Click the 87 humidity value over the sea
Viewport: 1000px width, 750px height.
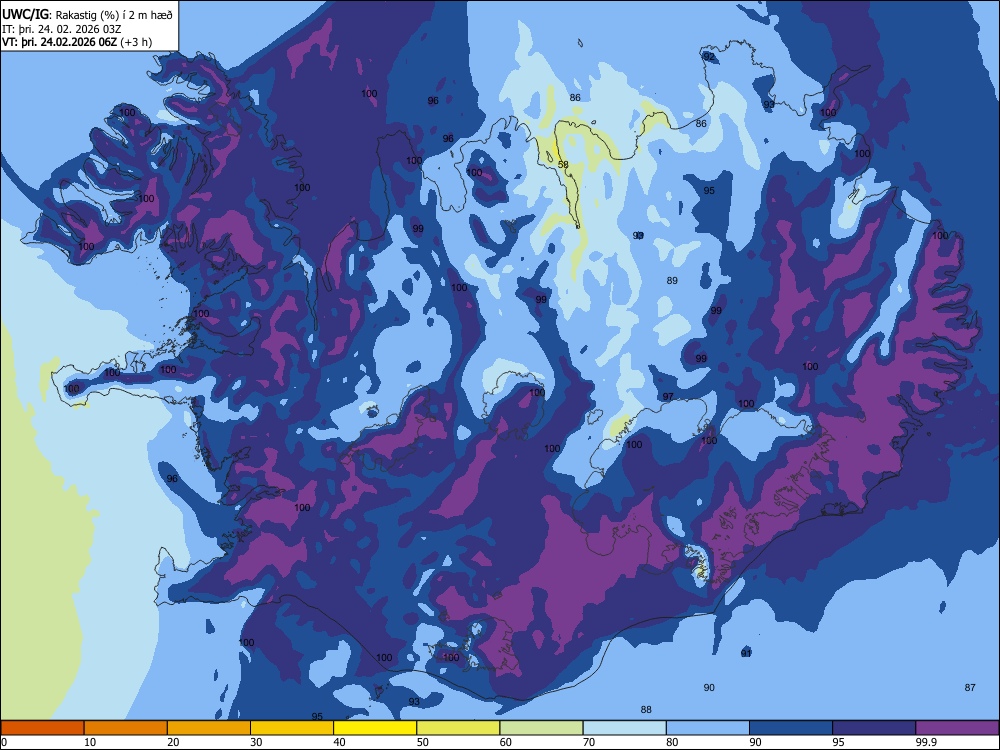[970, 688]
